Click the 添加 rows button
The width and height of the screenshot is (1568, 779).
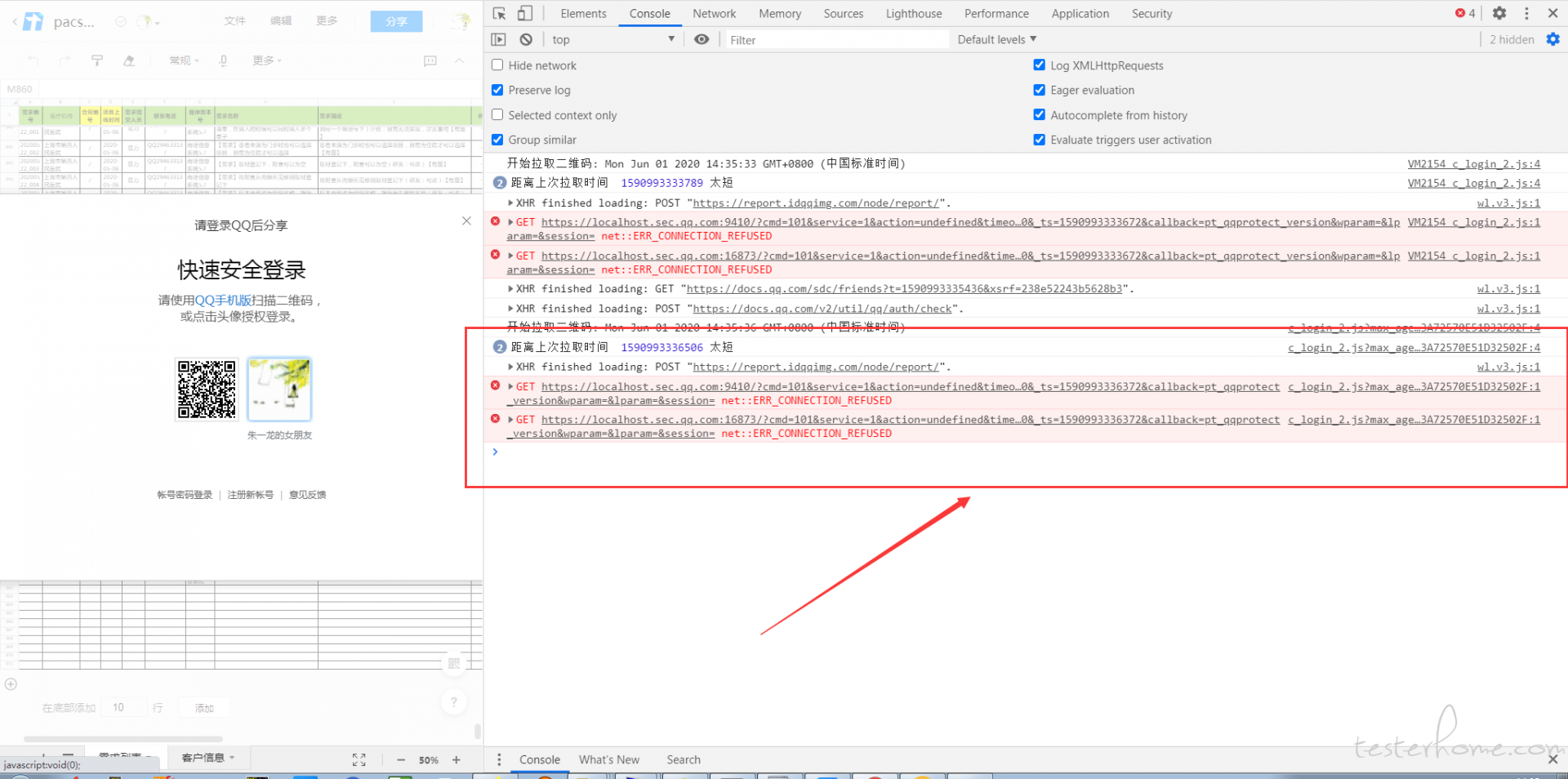(x=204, y=708)
